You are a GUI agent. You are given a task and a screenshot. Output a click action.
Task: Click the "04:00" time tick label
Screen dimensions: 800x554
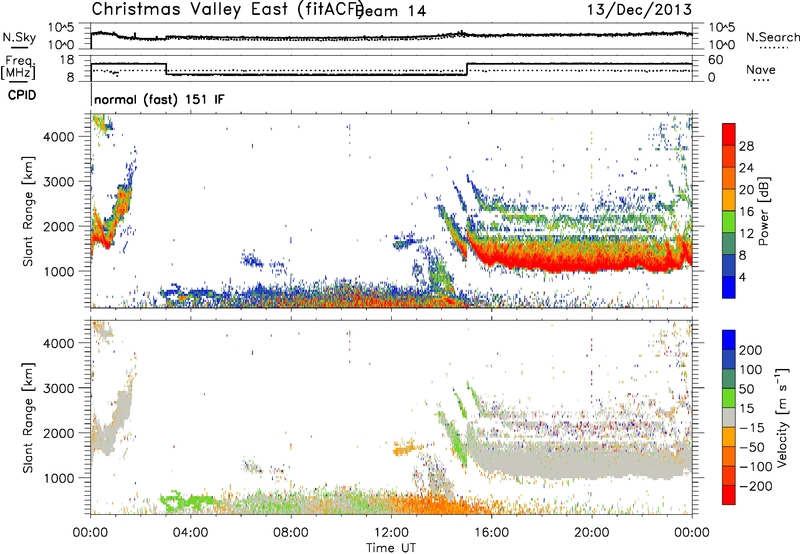(190, 533)
